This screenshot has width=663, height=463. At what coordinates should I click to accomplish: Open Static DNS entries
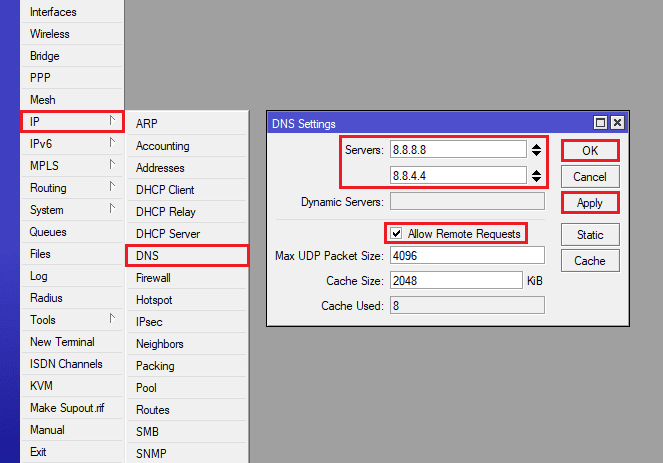(590, 235)
